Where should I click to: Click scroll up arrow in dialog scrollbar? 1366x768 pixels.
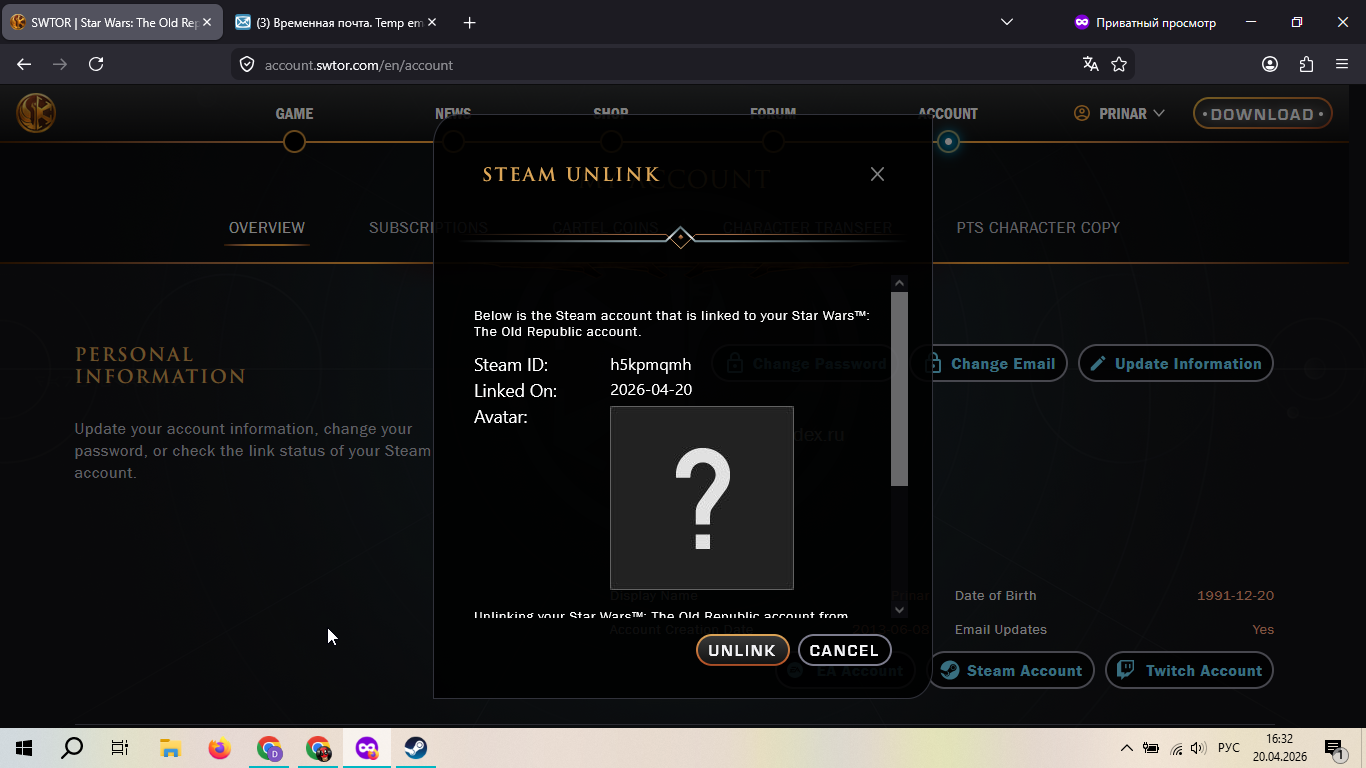coord(899,283)
